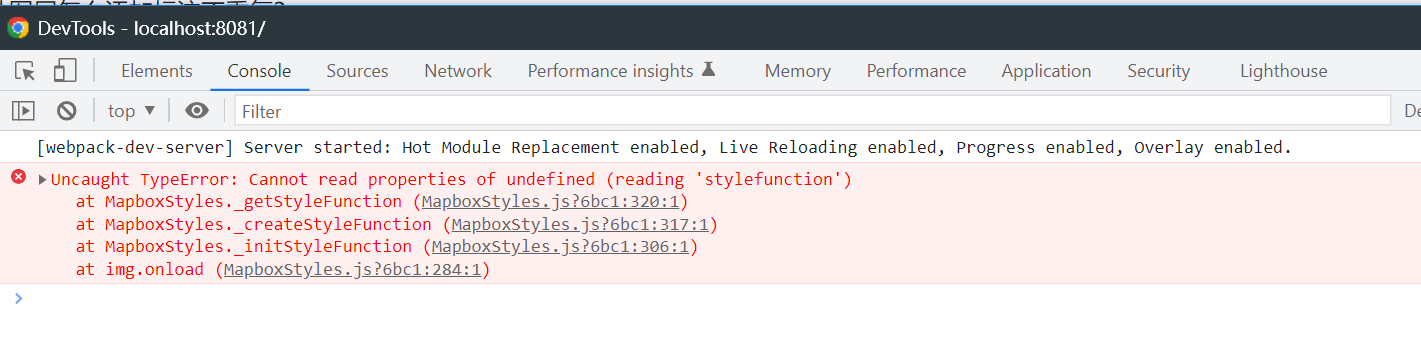Switch to the Application tab

pyautogui.click(x=1046, y=71)
